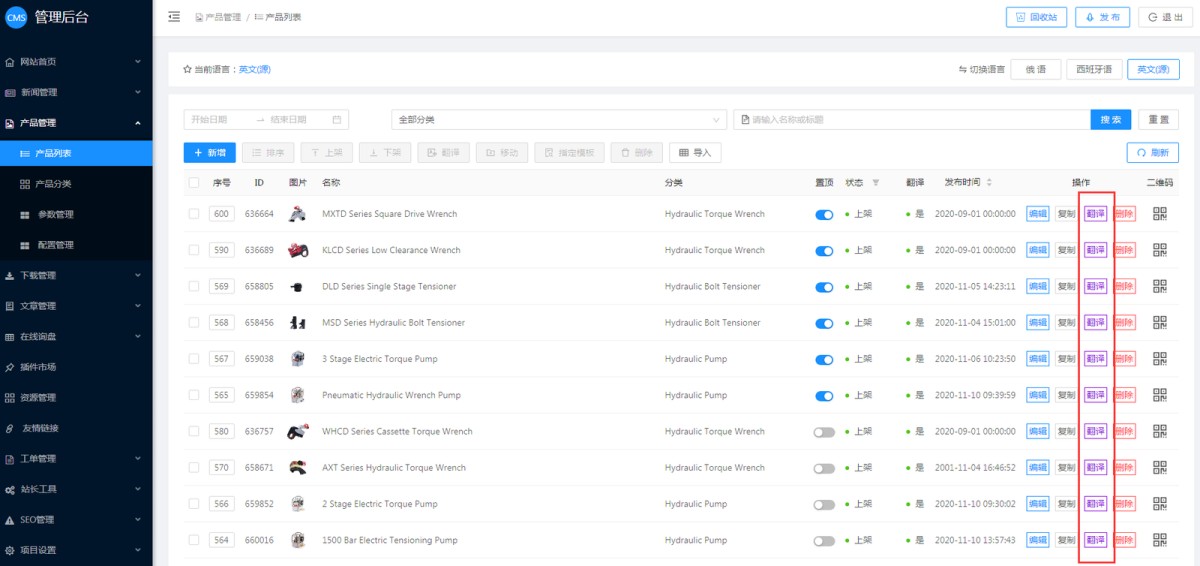Go to 参数管理 sidebar item
This screenshot has height=566, width=1200.
coord(55,215)
